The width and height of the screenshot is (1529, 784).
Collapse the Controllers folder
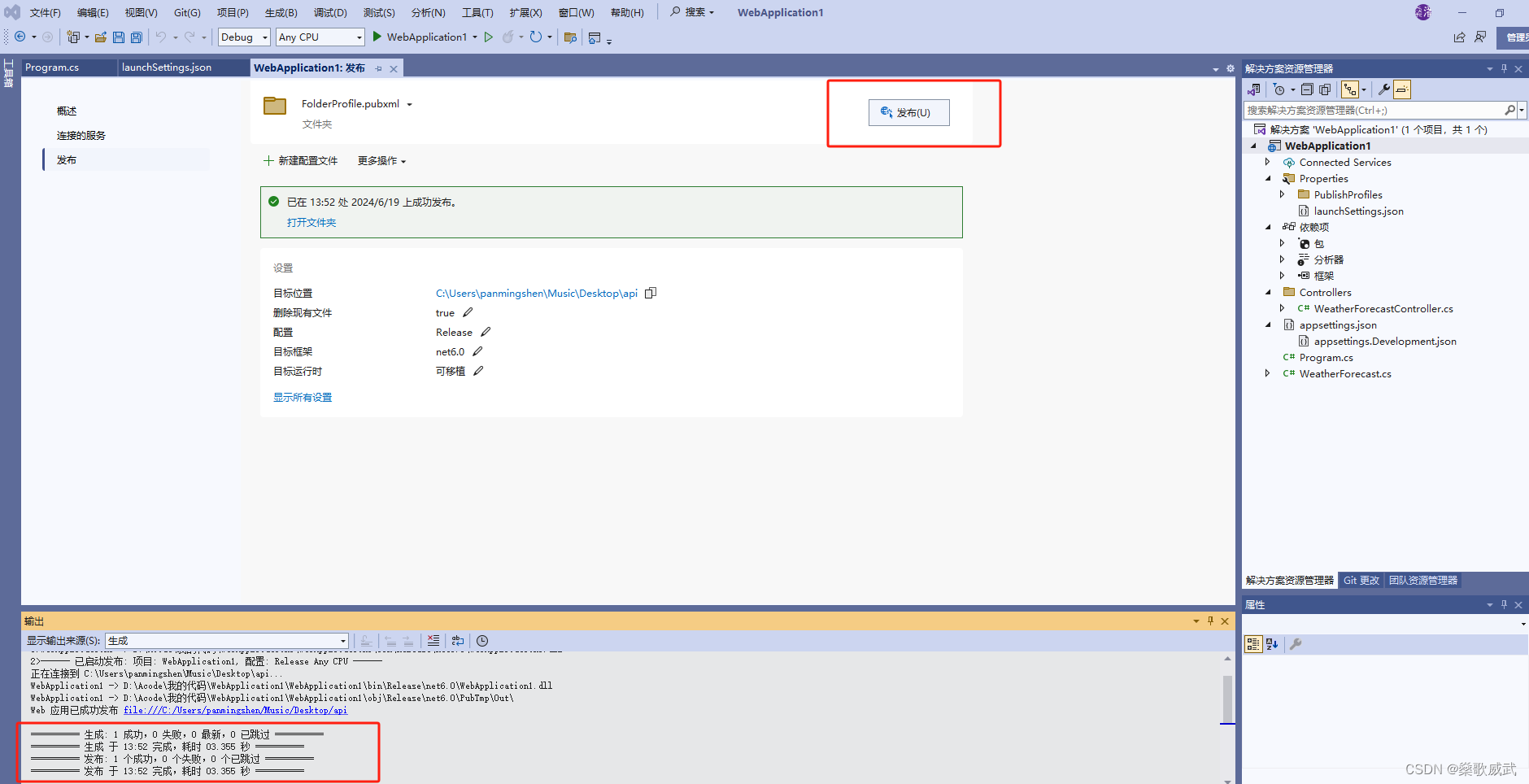1267,292
